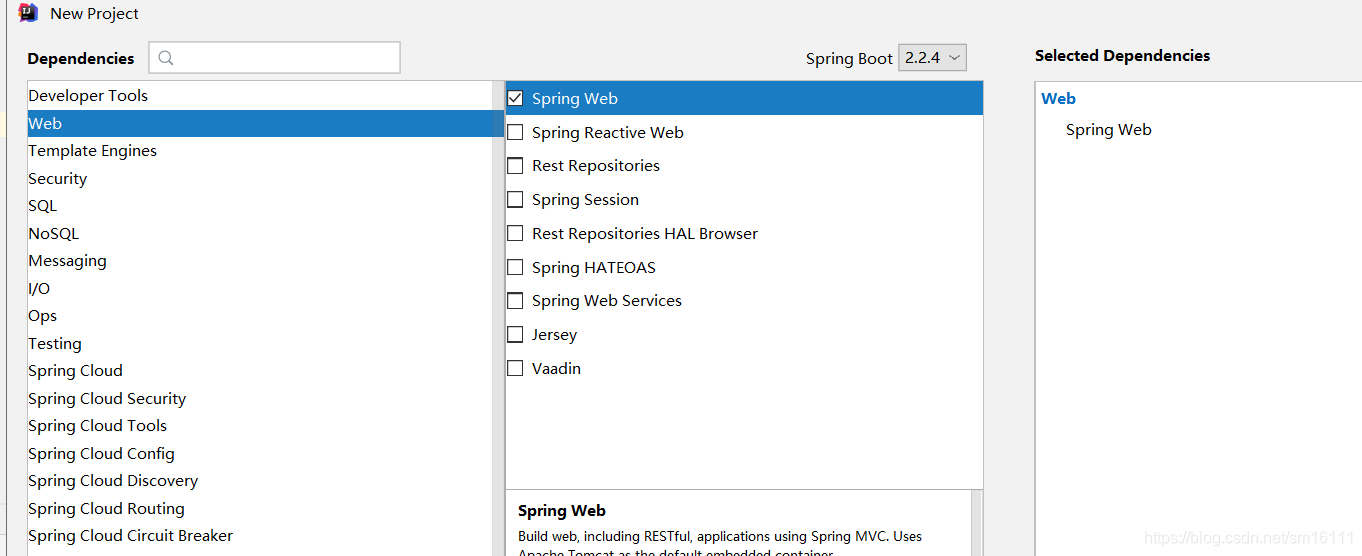
Task: Select the Spring Cloud category
Action: [x=260, y=371]
